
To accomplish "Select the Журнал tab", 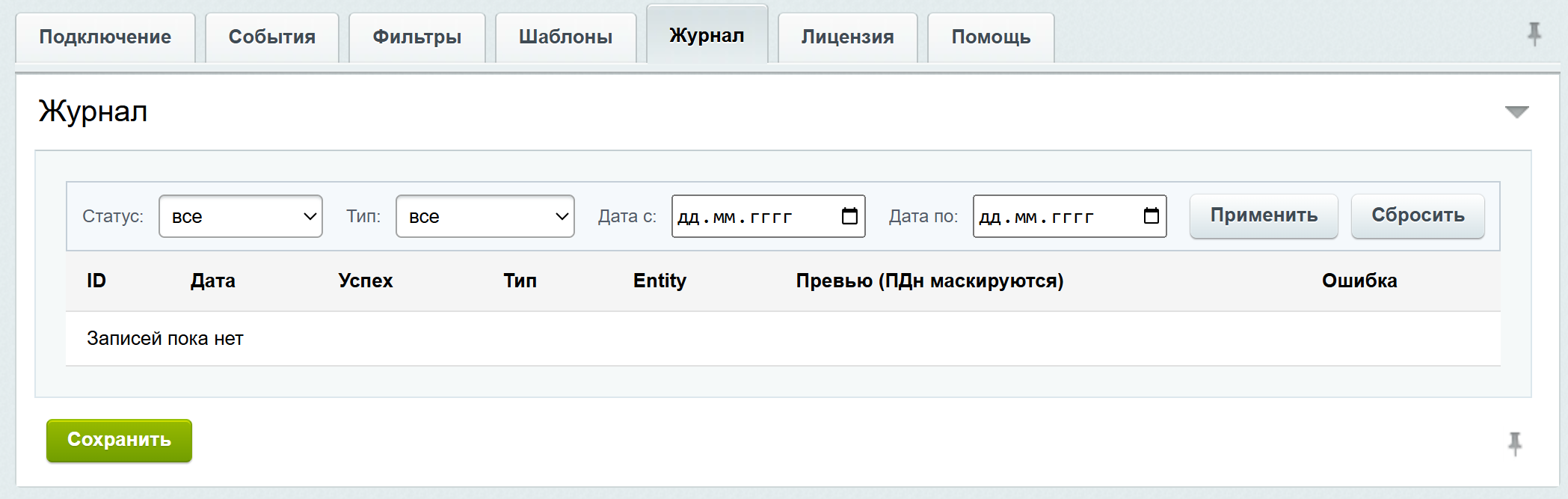I will 707,34.
